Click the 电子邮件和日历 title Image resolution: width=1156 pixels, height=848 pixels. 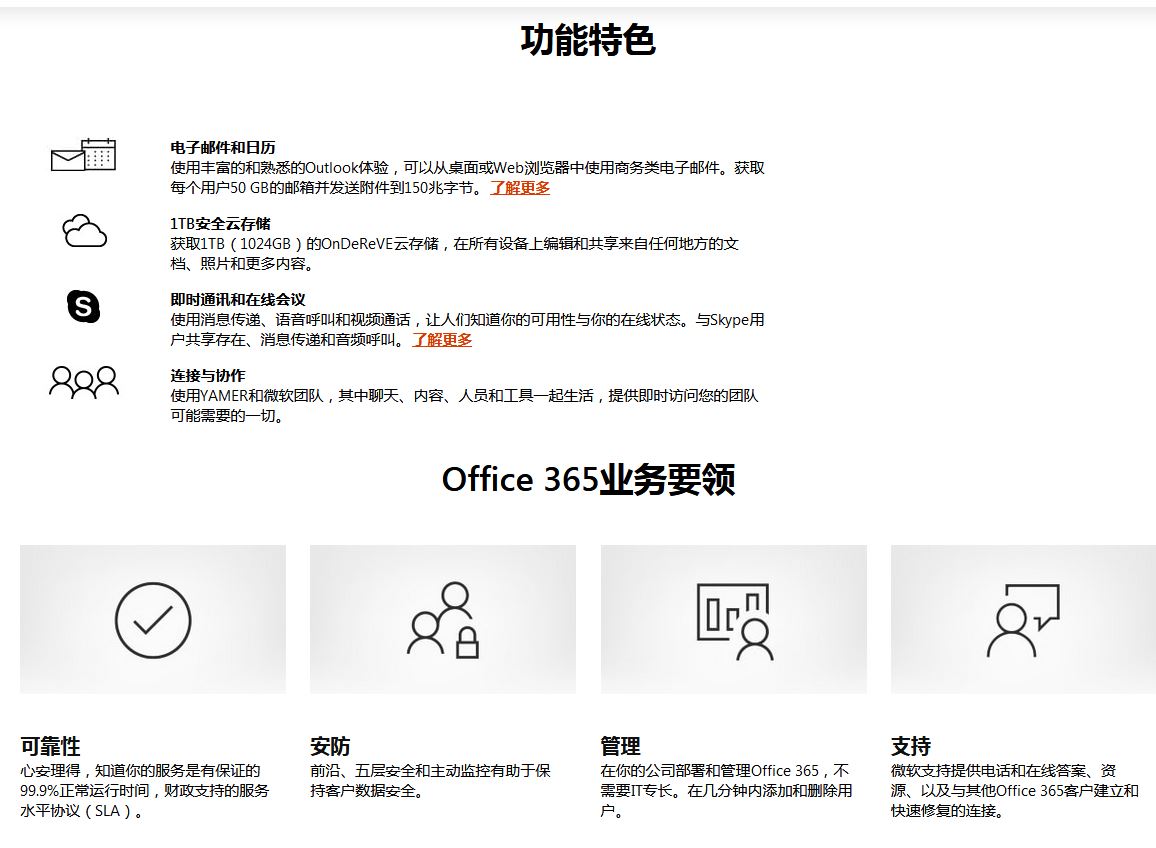coord(223,147)
